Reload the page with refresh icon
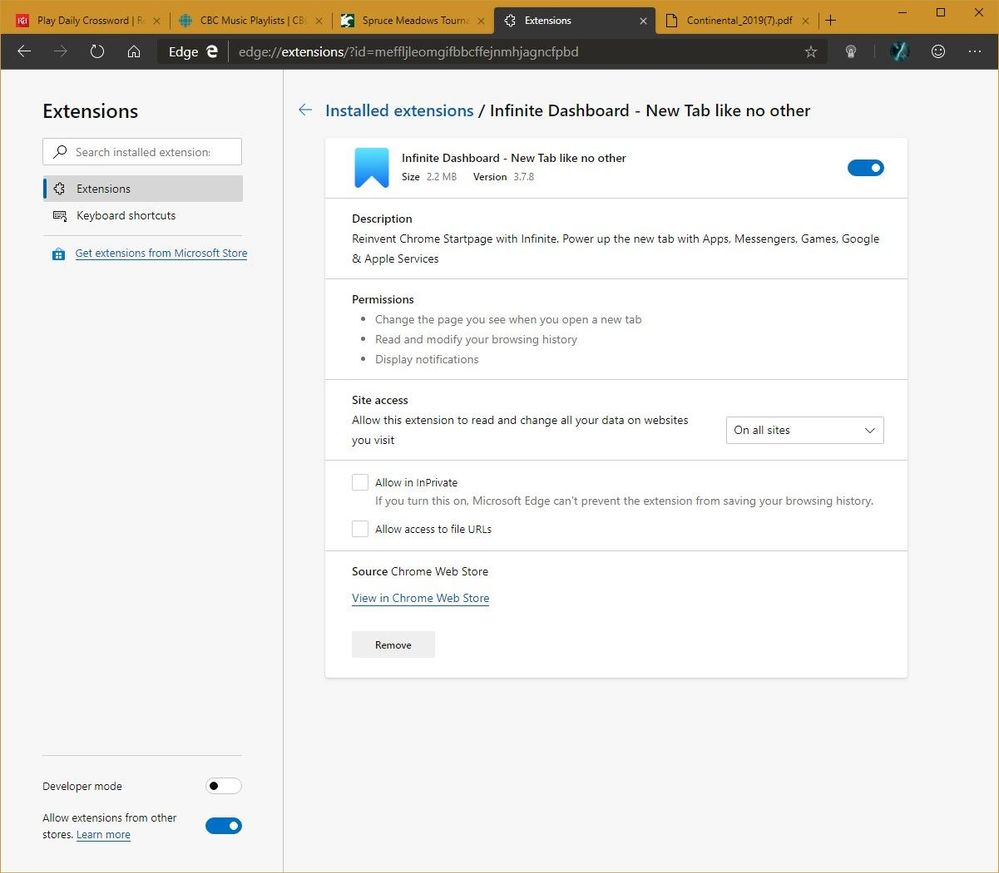999x873 pixels. point(97,52)
